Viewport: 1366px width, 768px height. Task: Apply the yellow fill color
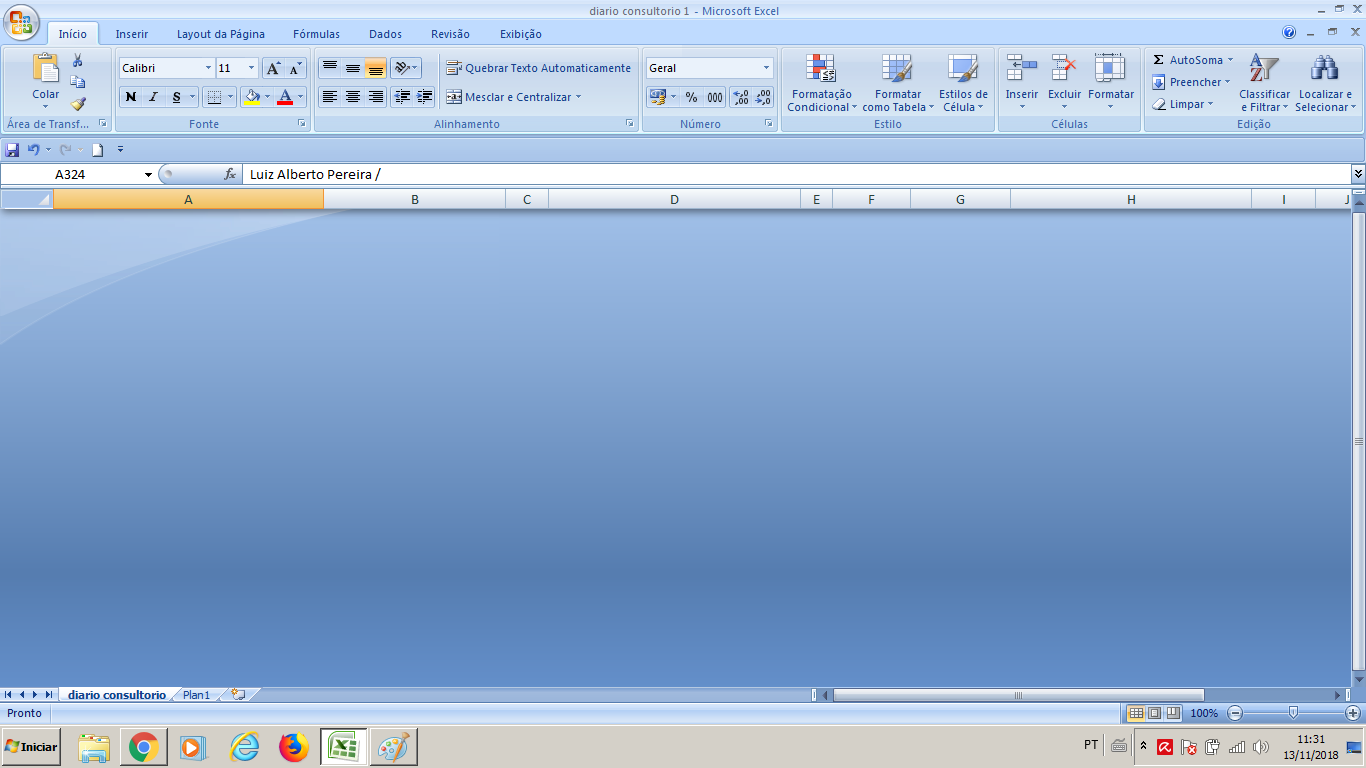(252, 97)
